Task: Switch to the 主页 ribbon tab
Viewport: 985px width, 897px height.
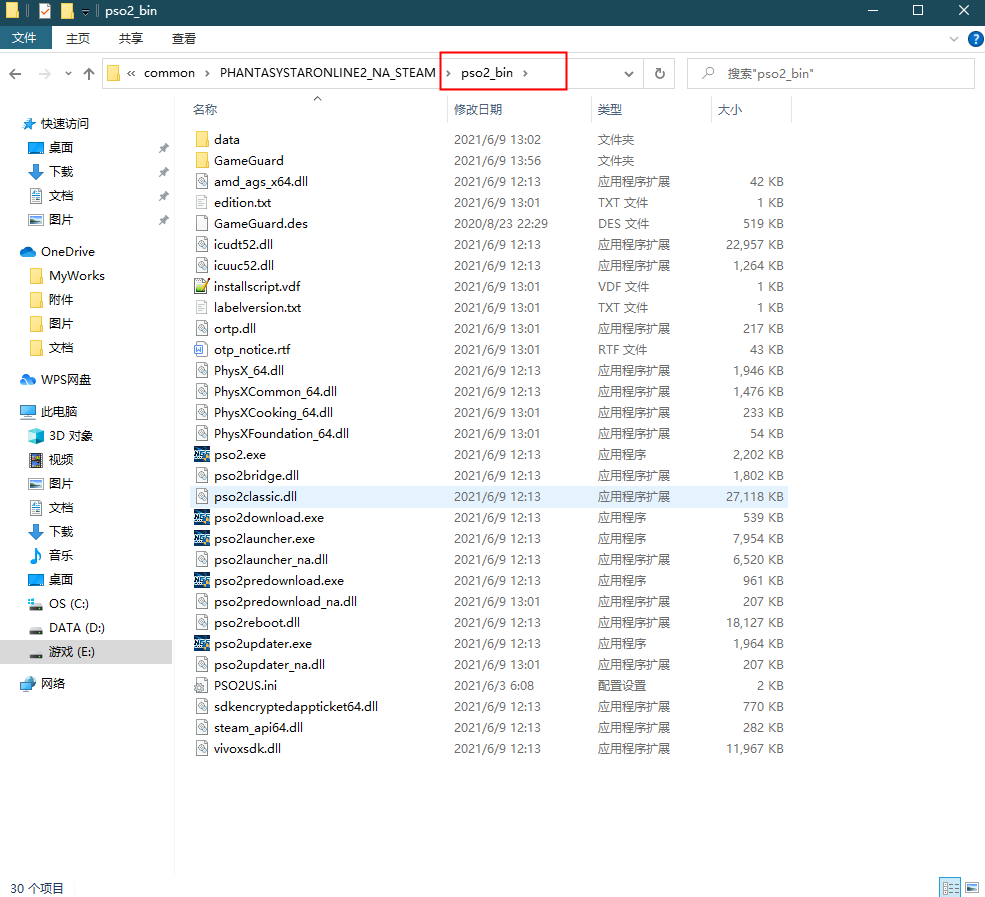Action: (x=78, y=38)
